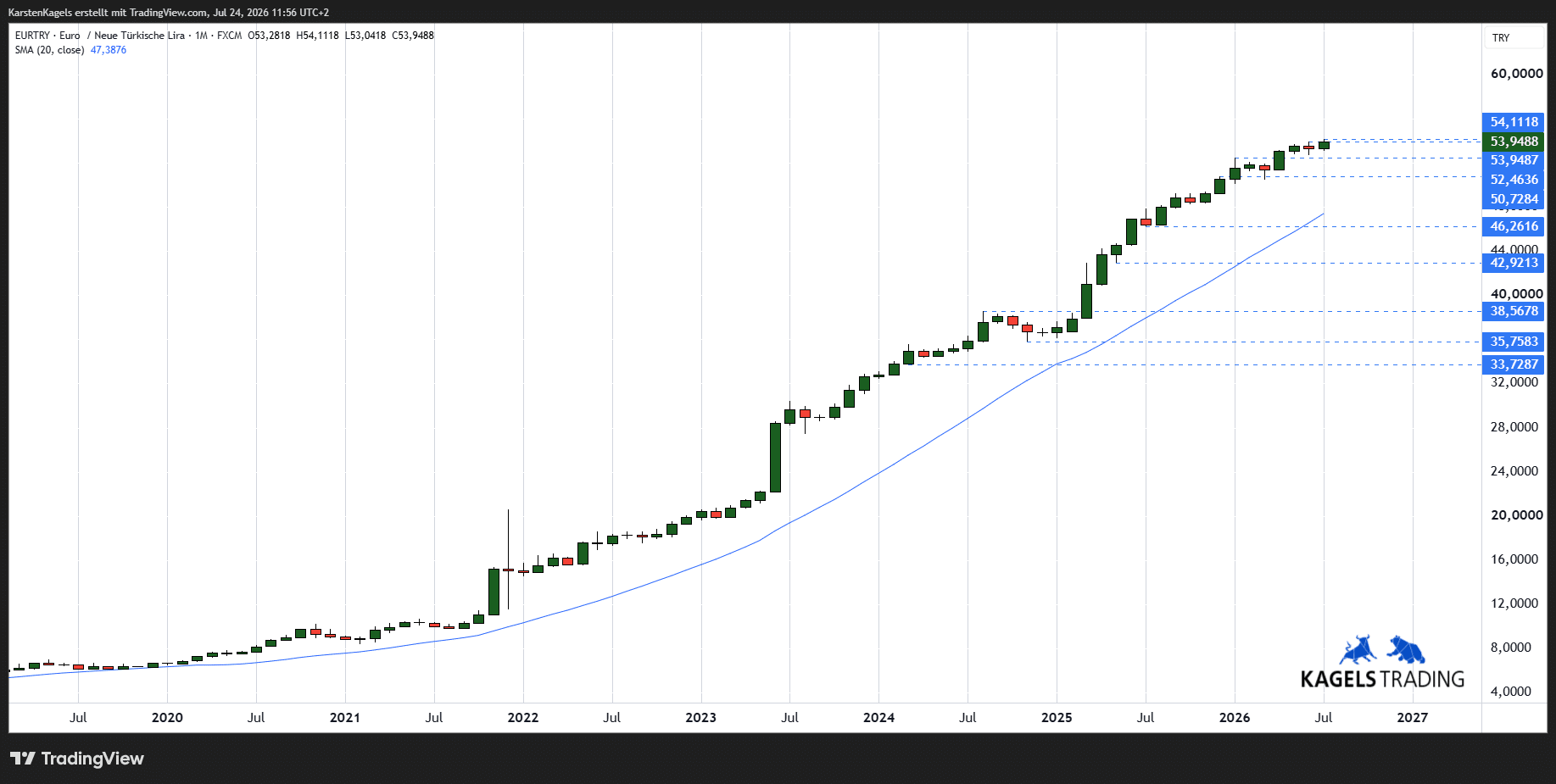Select the 35,7583 price level tag

point(1514,342)
